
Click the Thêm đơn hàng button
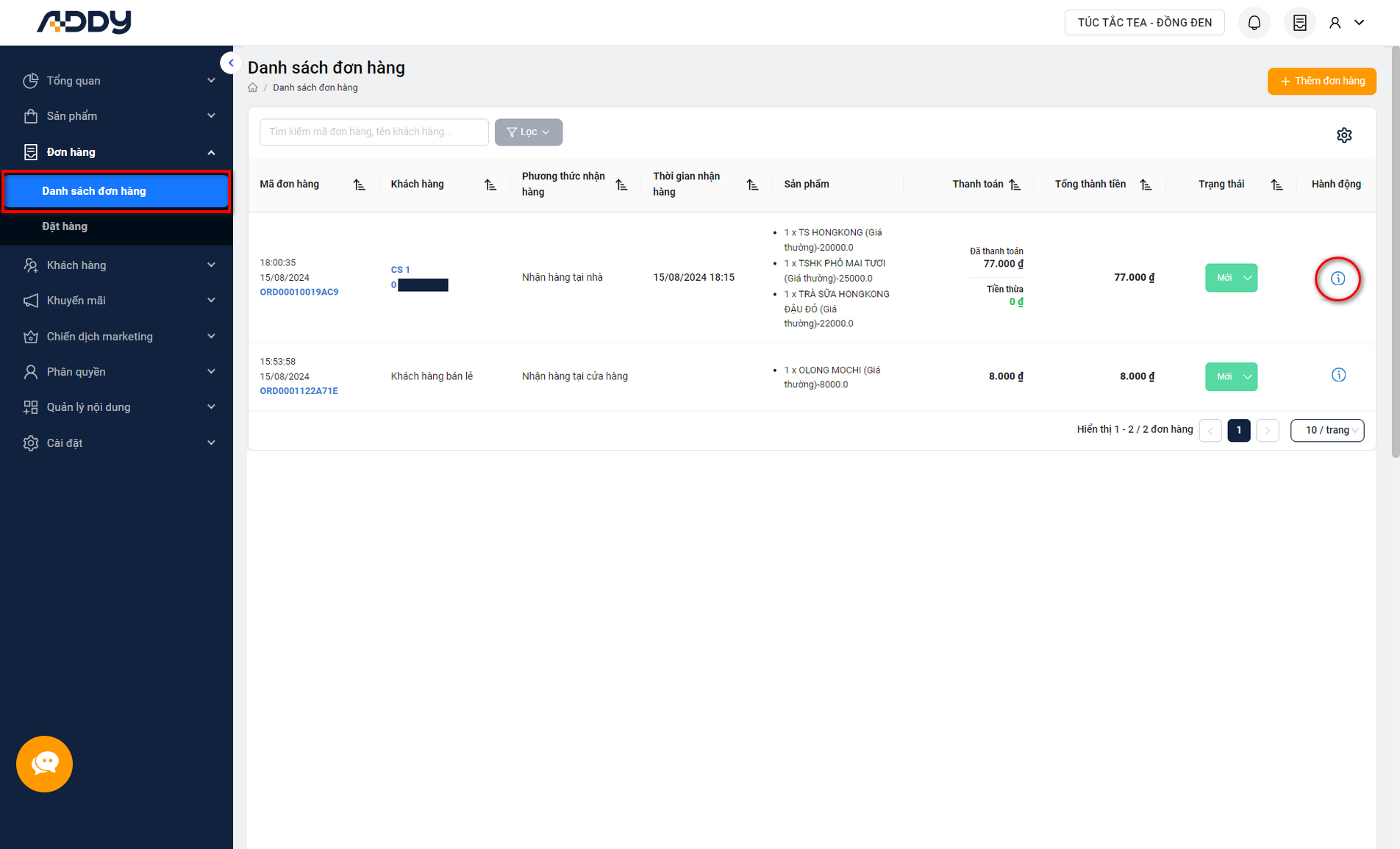click(x=1321, y=81)
